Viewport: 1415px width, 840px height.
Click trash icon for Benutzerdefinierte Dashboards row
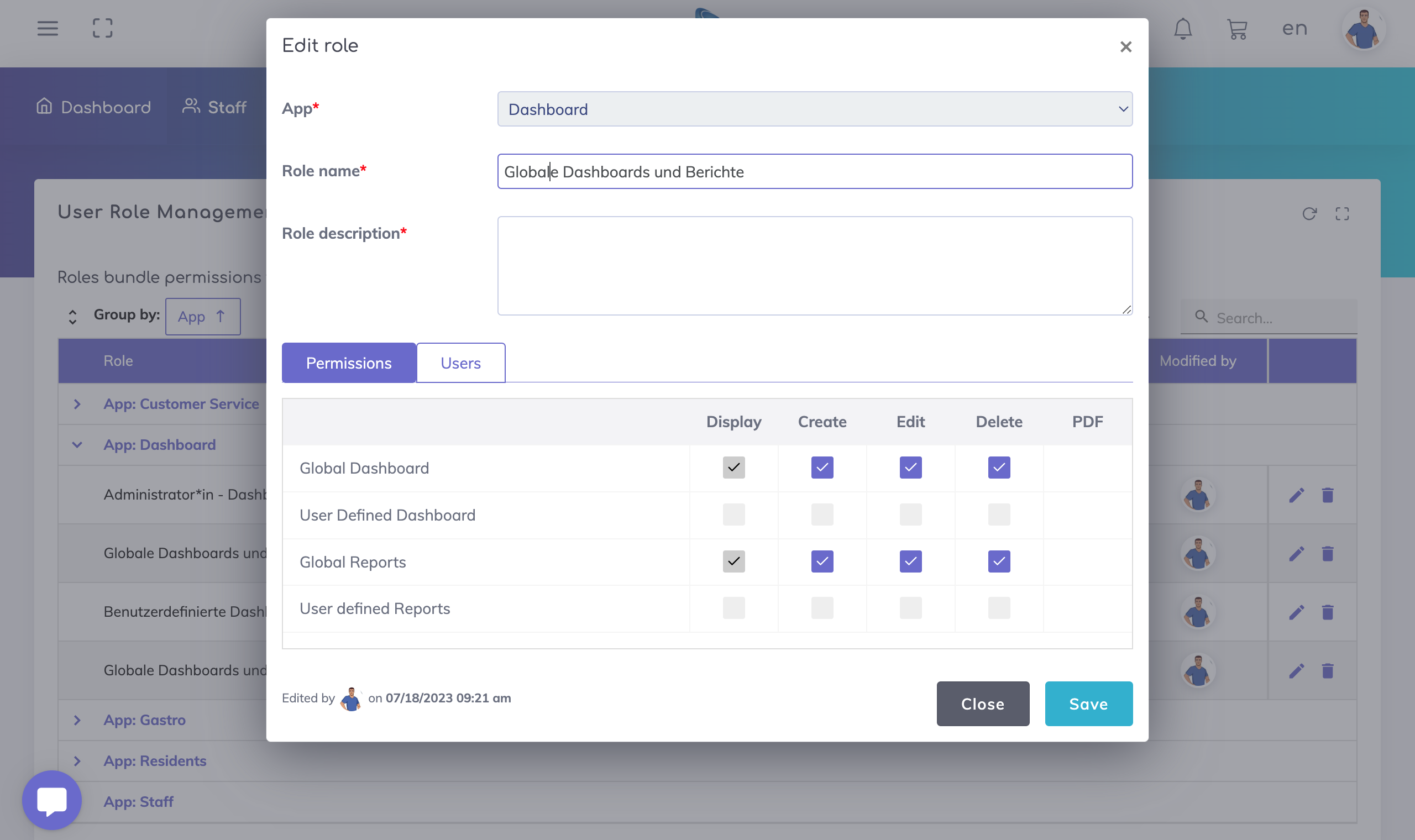1328,612
